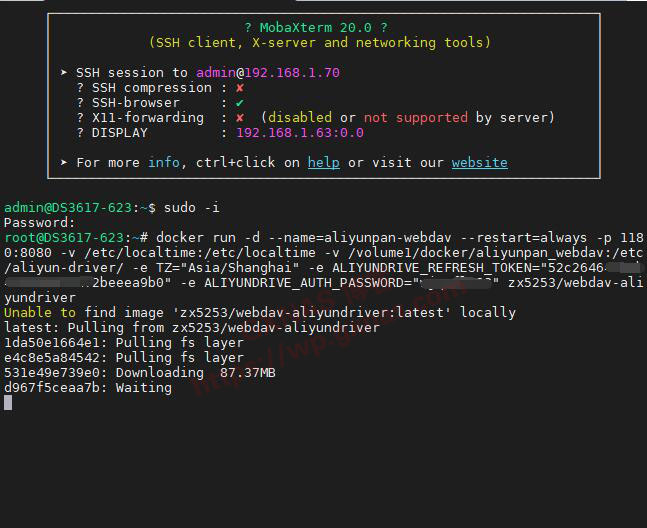This screenshot has width=647, height=528.
Task: Click the DISPLAY address 192.168.1.63:0.0
Action: [x=299, y=133]
